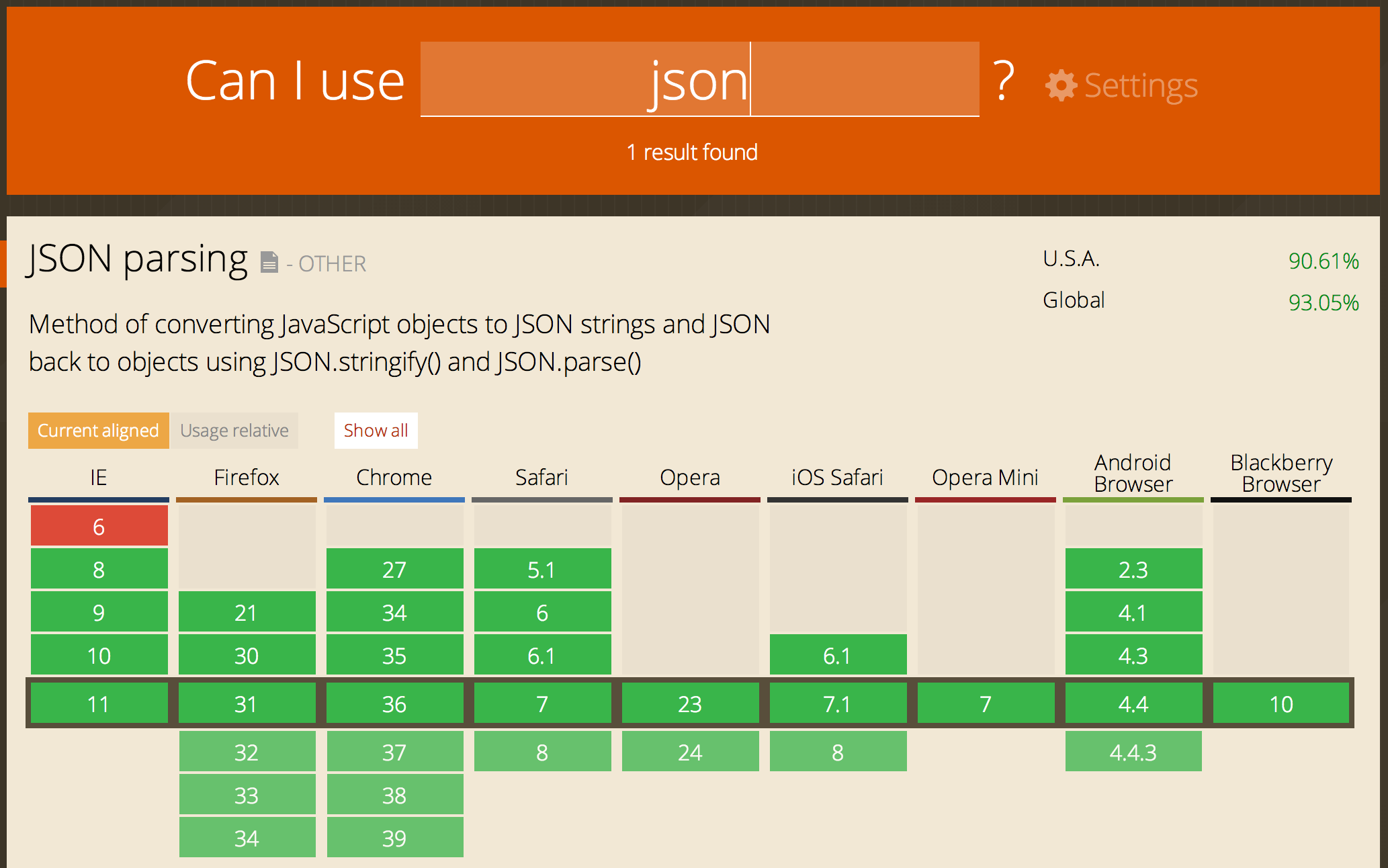Select the IE browser column header
The width and height of the screenshot is (1388, 868).
(x=99, y=478)
